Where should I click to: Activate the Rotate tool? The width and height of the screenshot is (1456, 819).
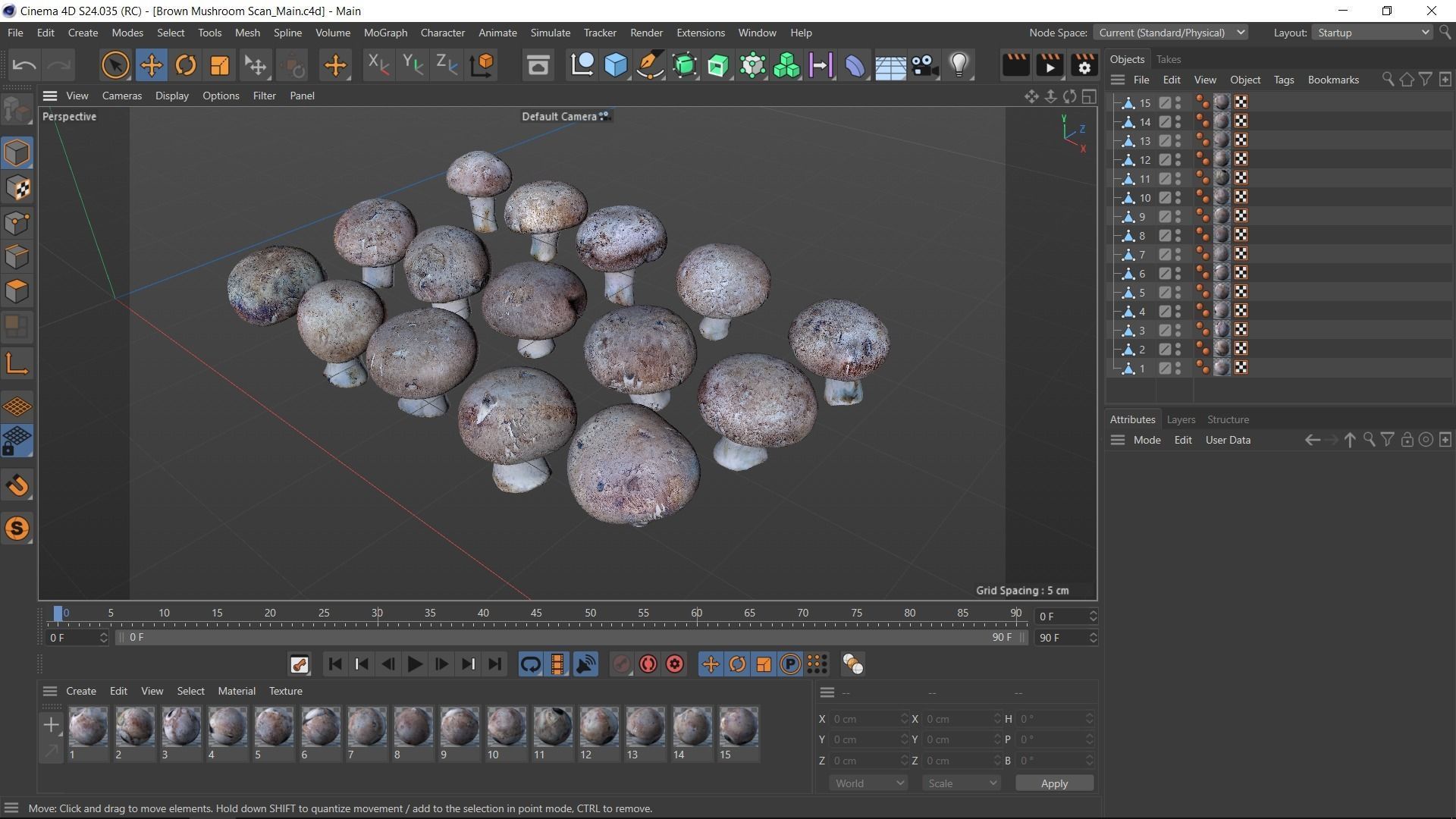(186, 65)
